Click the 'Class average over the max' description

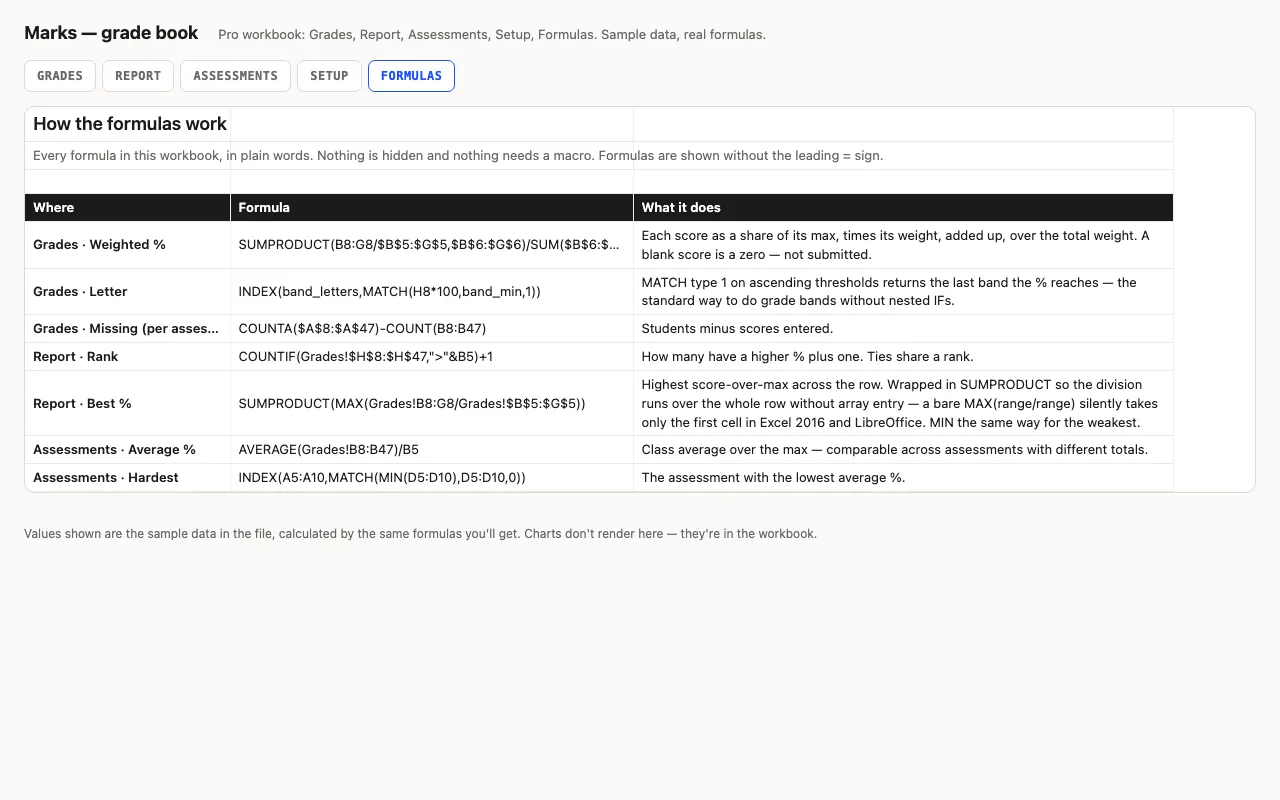(x=903, y=450)
